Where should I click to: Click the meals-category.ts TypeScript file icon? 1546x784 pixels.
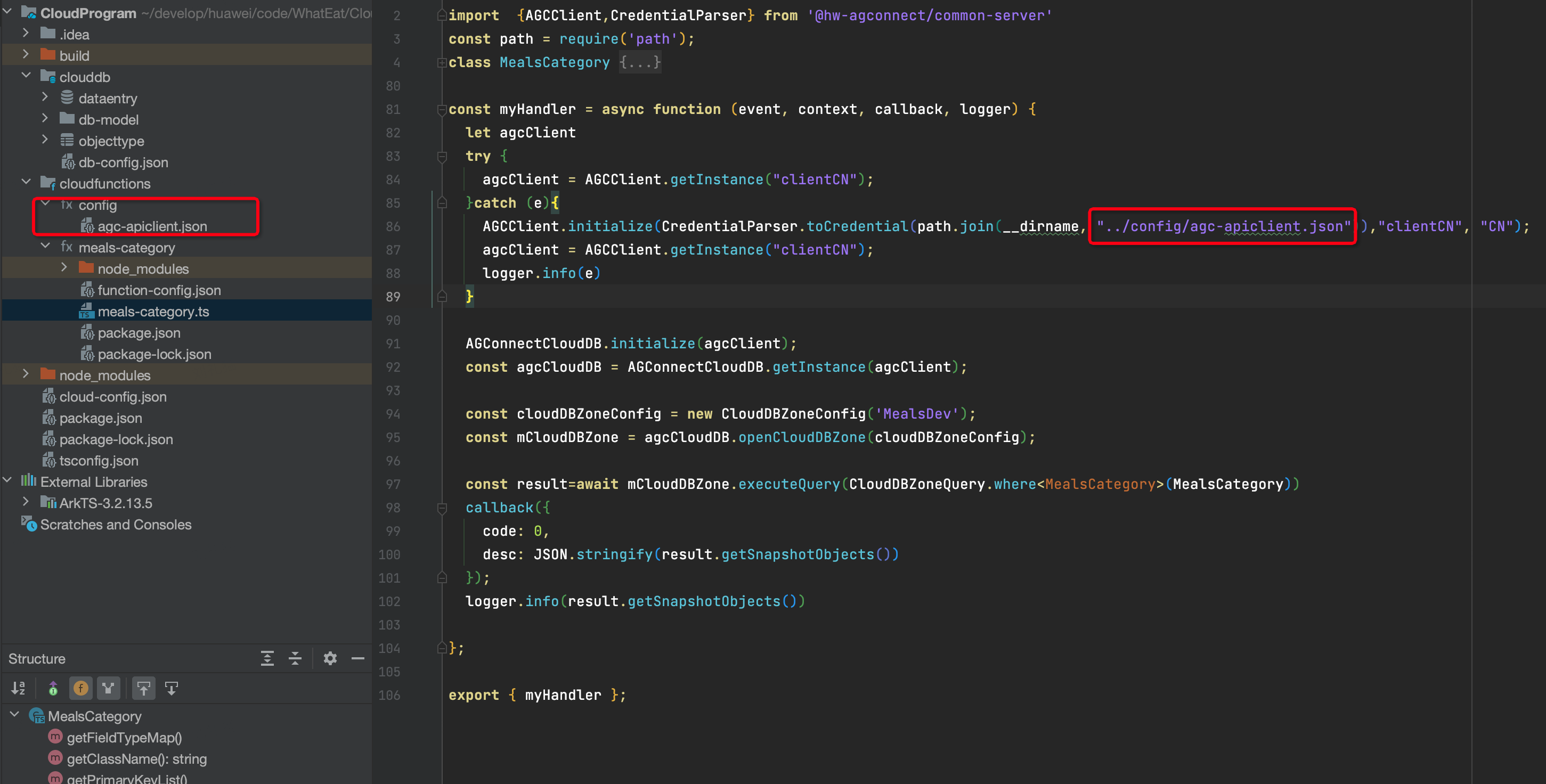coord(87,312)
